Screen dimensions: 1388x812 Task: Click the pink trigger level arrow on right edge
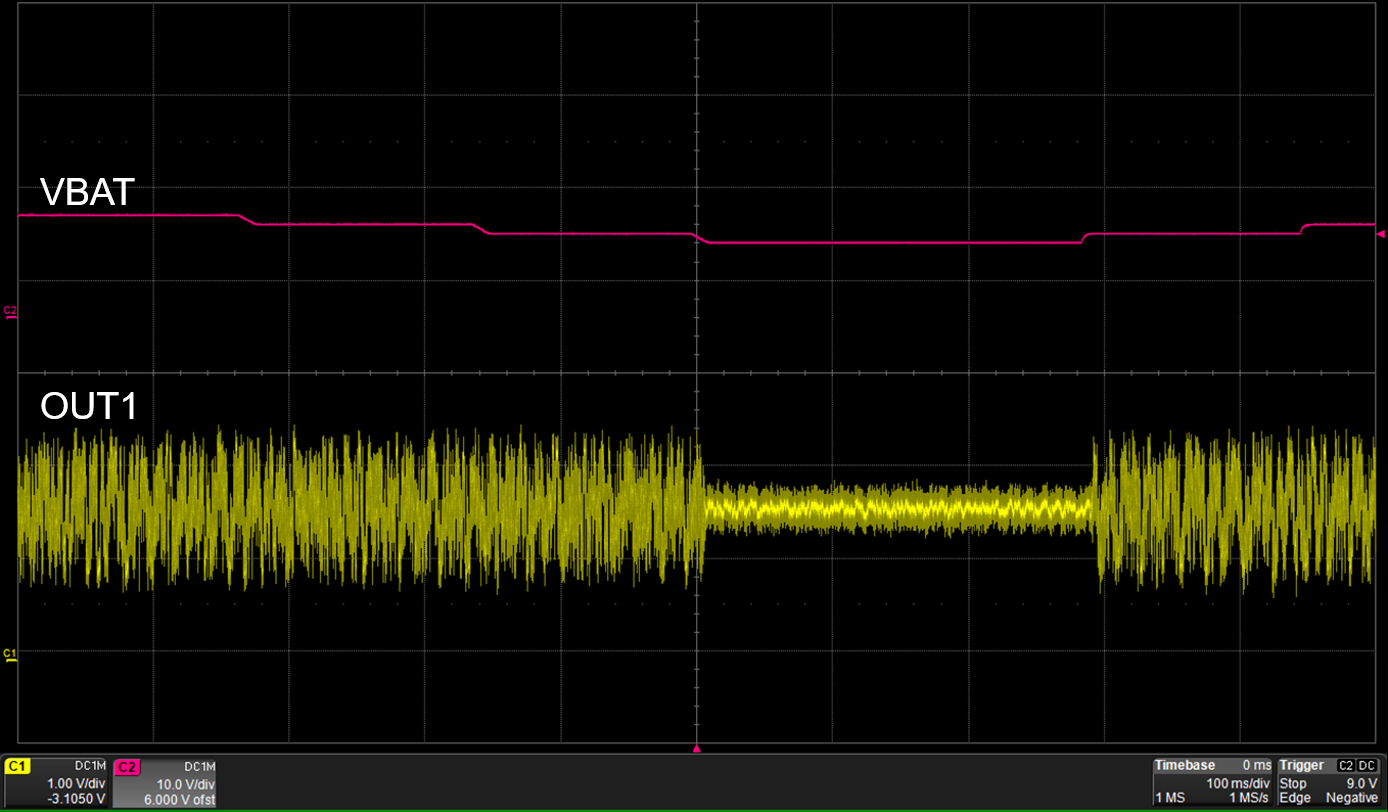point(1381,233)
